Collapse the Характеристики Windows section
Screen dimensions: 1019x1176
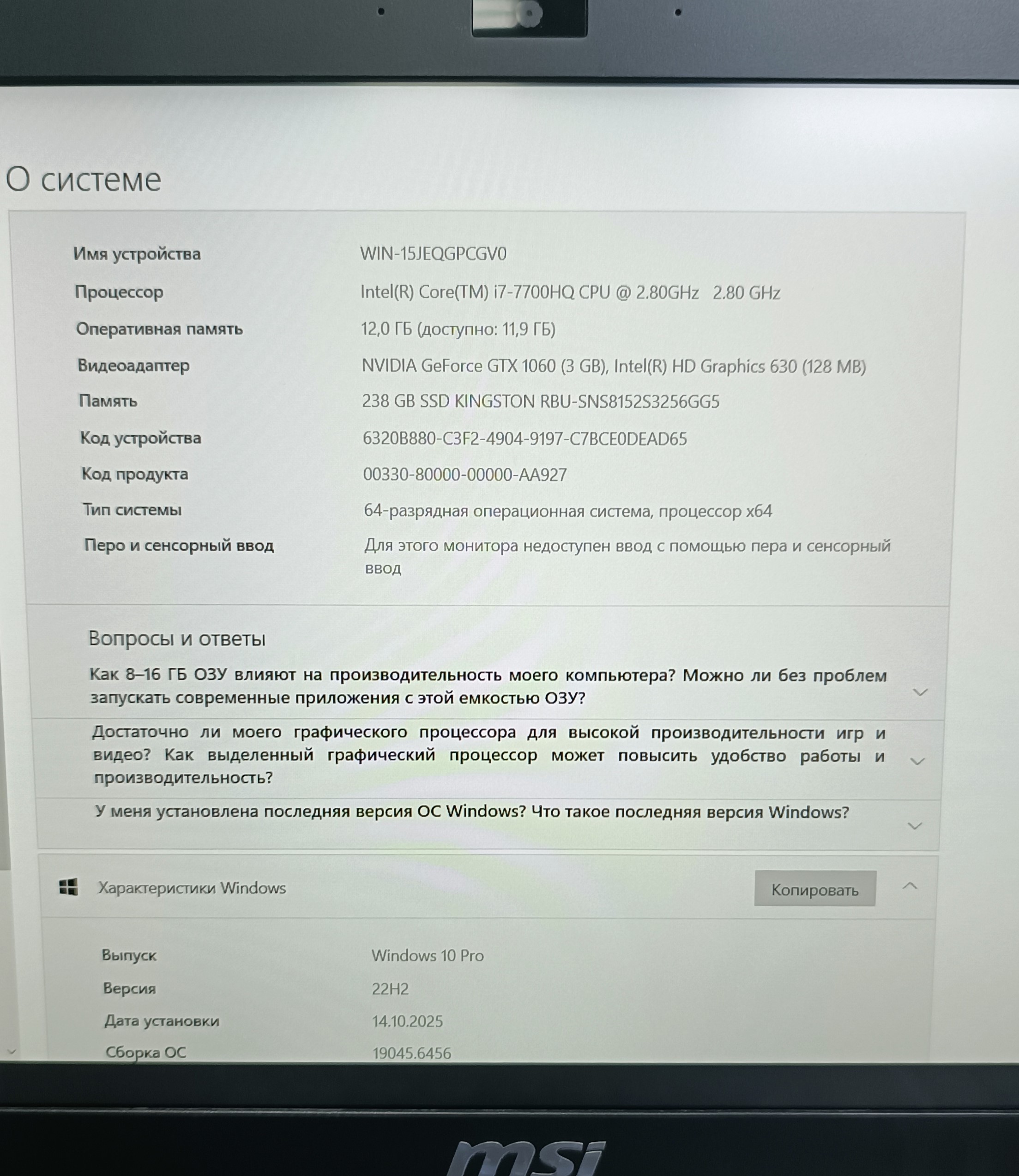(x=910, y=886)
